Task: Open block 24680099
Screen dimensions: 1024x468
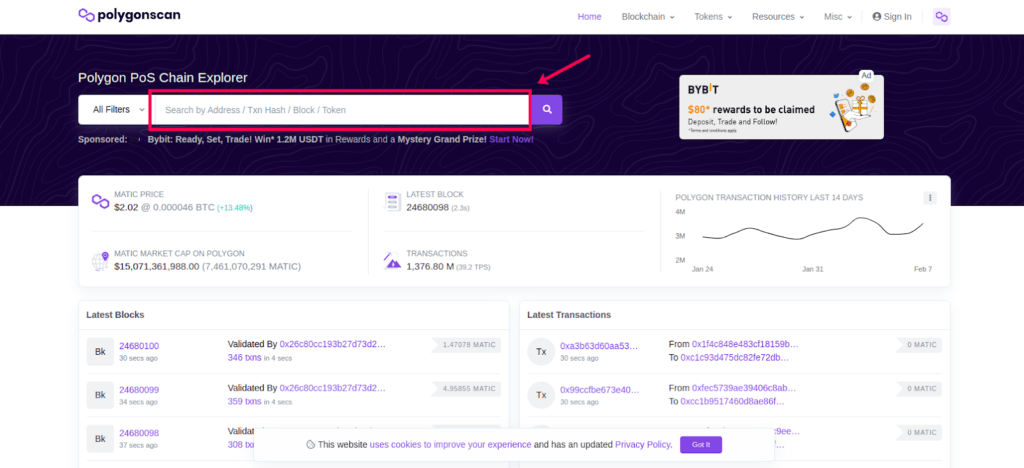Action: [138, 390]
